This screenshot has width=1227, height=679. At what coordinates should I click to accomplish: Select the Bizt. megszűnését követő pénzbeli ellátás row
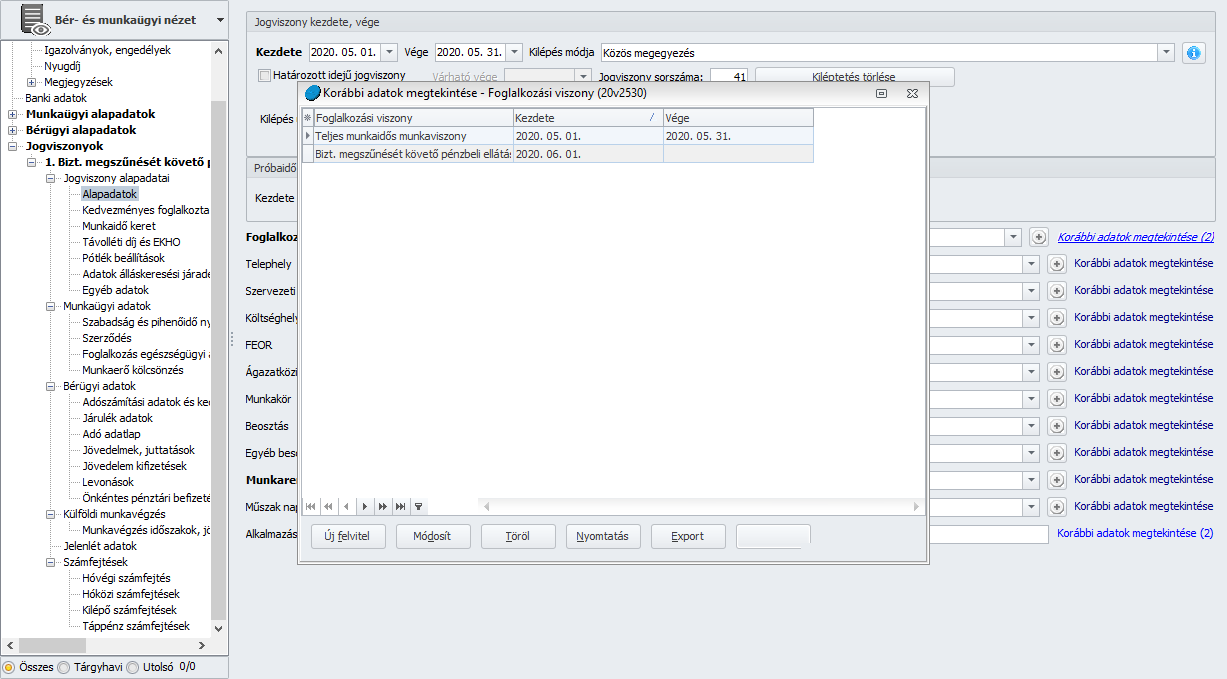(558, 153)
